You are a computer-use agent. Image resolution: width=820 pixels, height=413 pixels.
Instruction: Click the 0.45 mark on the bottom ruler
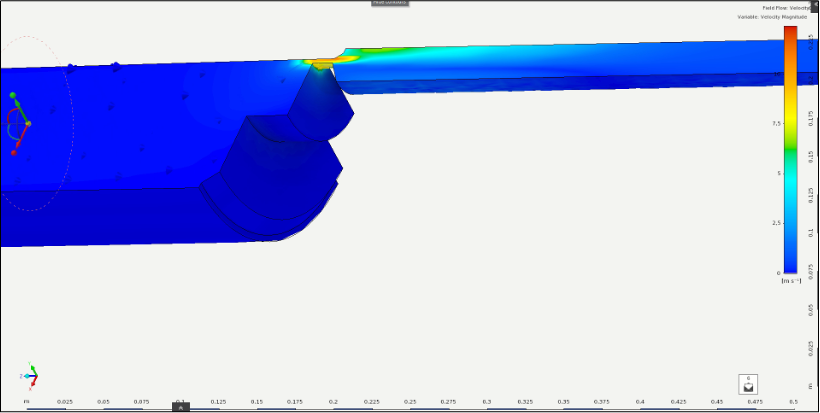click(717, 402)
